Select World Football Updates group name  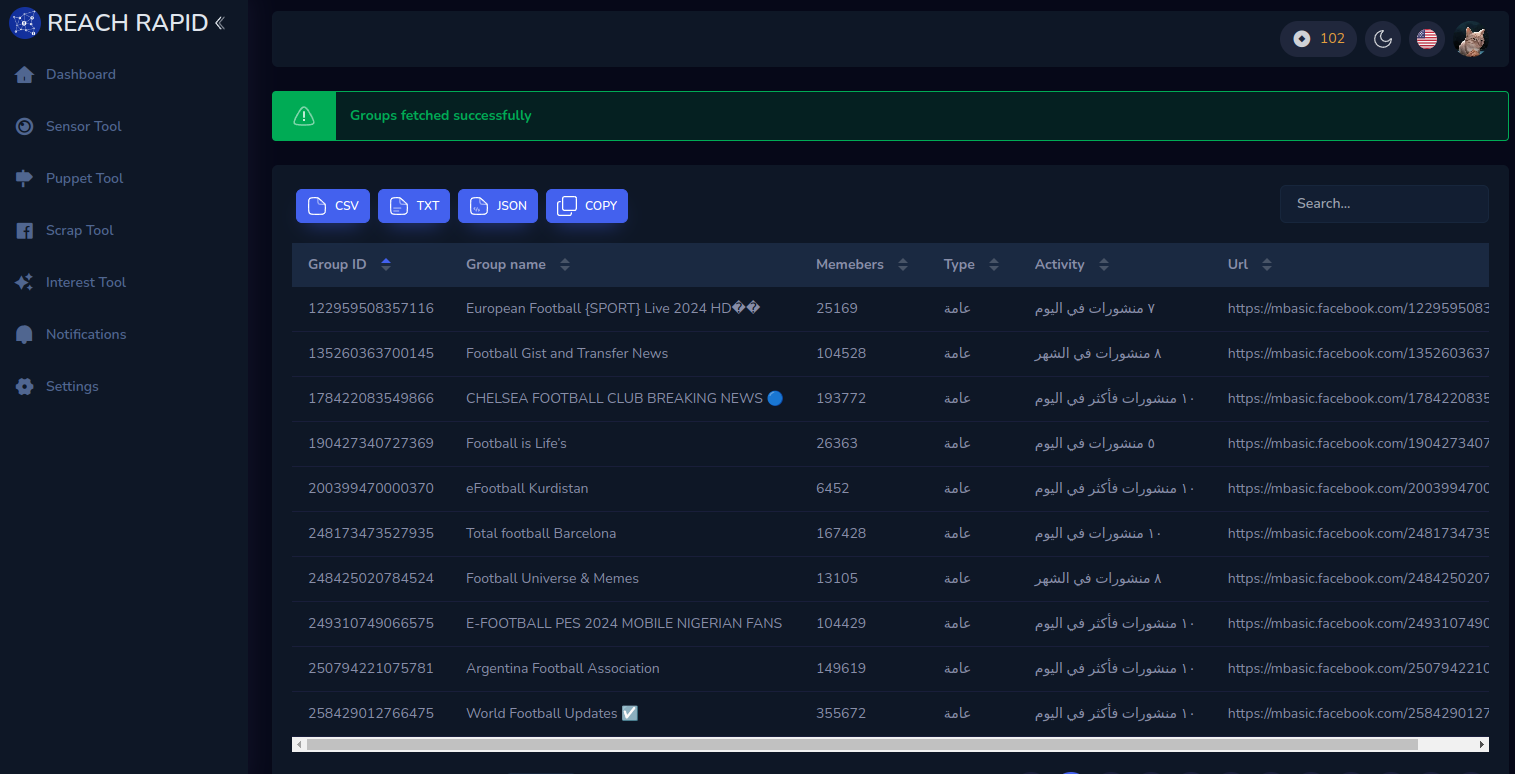[x=552, y=713]
